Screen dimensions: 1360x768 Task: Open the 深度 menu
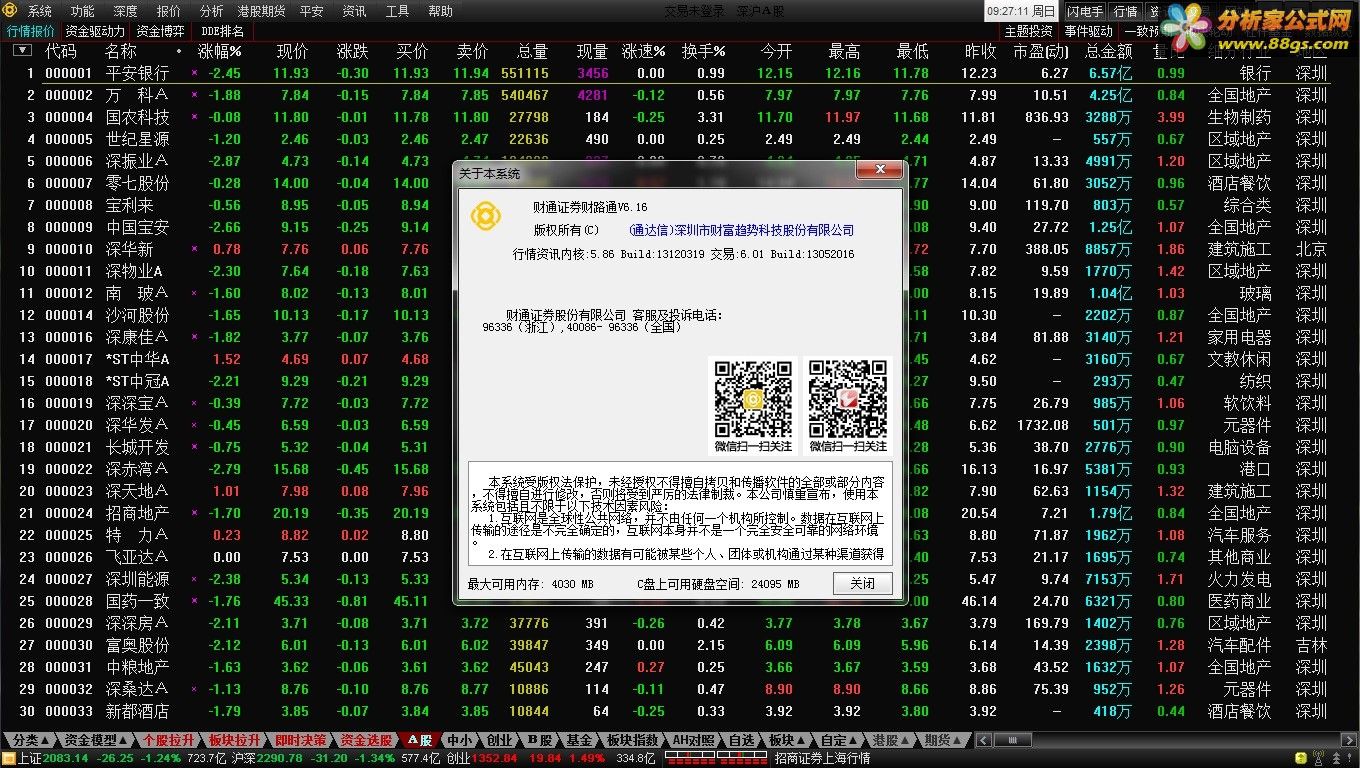[x=126, y=11]
